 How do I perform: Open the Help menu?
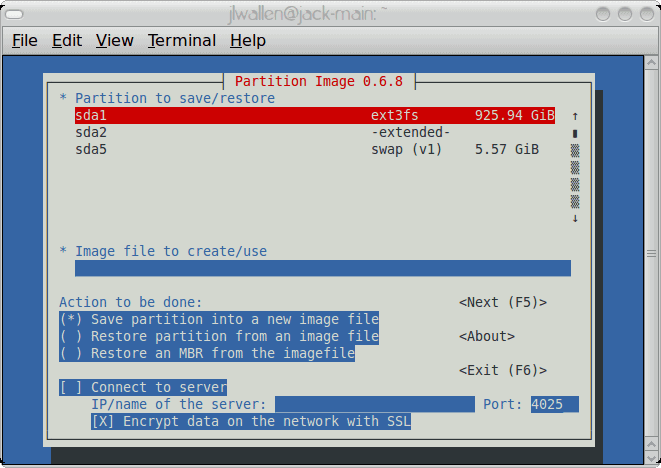click(247, 41)
